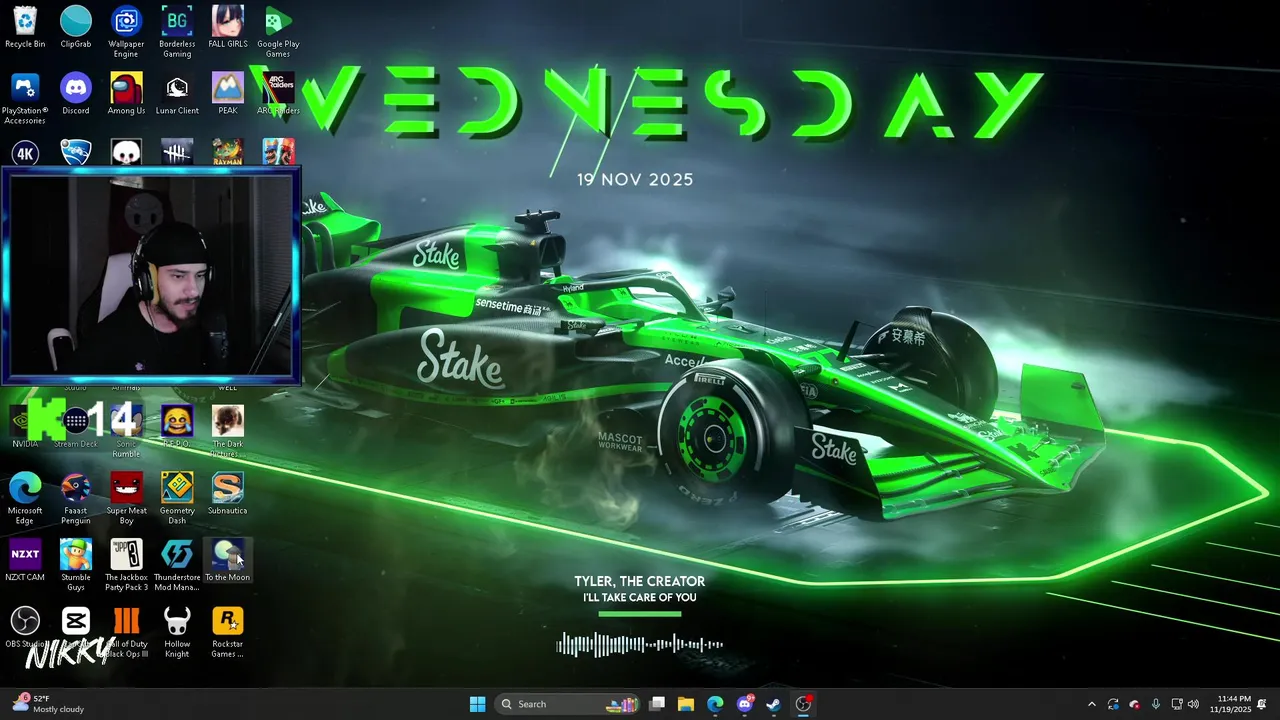Image resolution: width=1280 pixels, height=720 pixels.
Task: Open the Subnautica desktop shortcut
Action: pyautogui.click(x=228, y=494)
